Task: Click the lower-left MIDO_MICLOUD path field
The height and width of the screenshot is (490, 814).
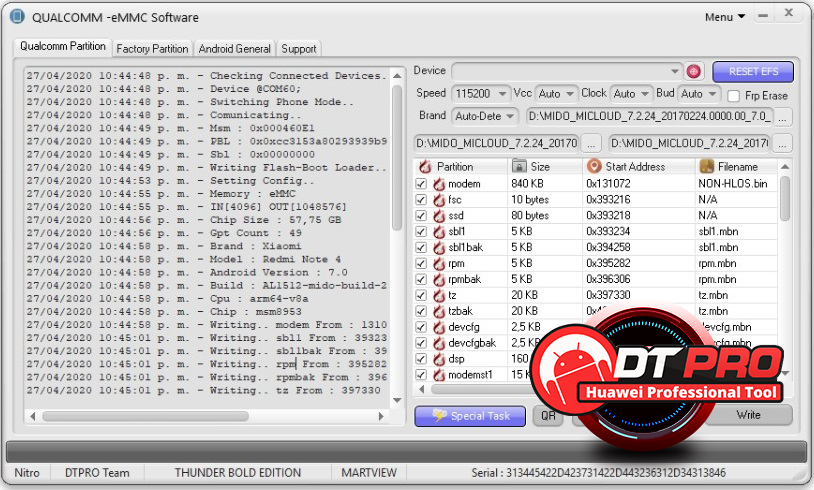Action: click(497, 143)
